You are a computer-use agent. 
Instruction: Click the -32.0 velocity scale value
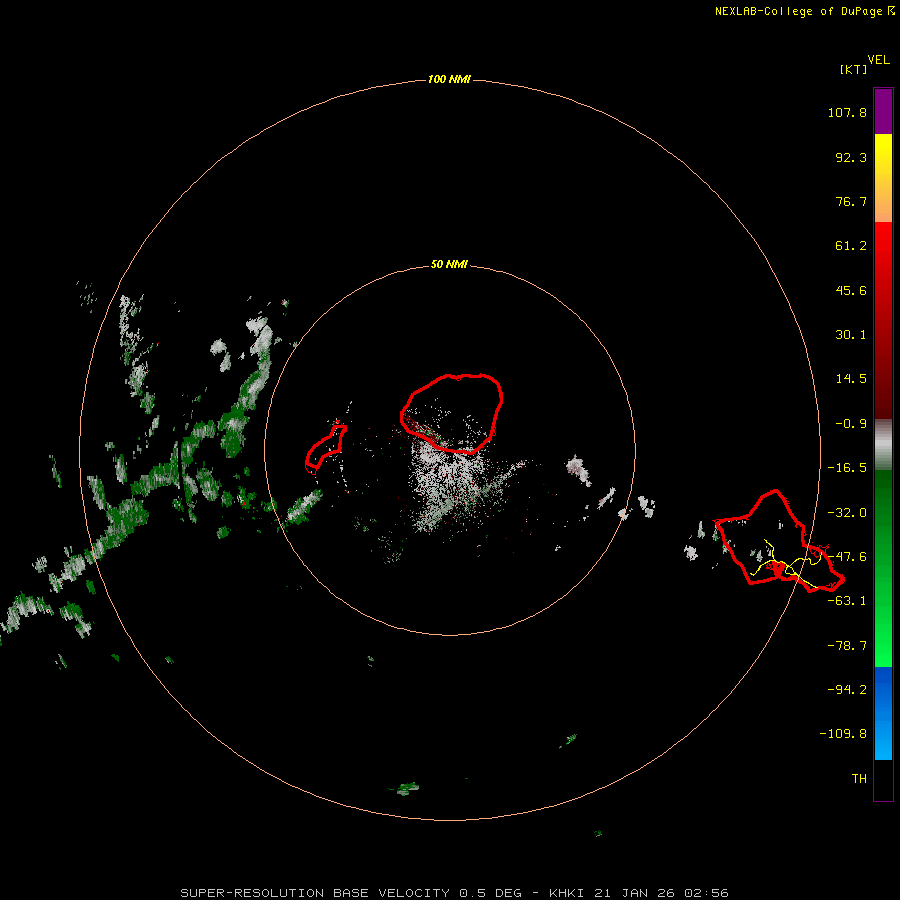click(847, 513)
